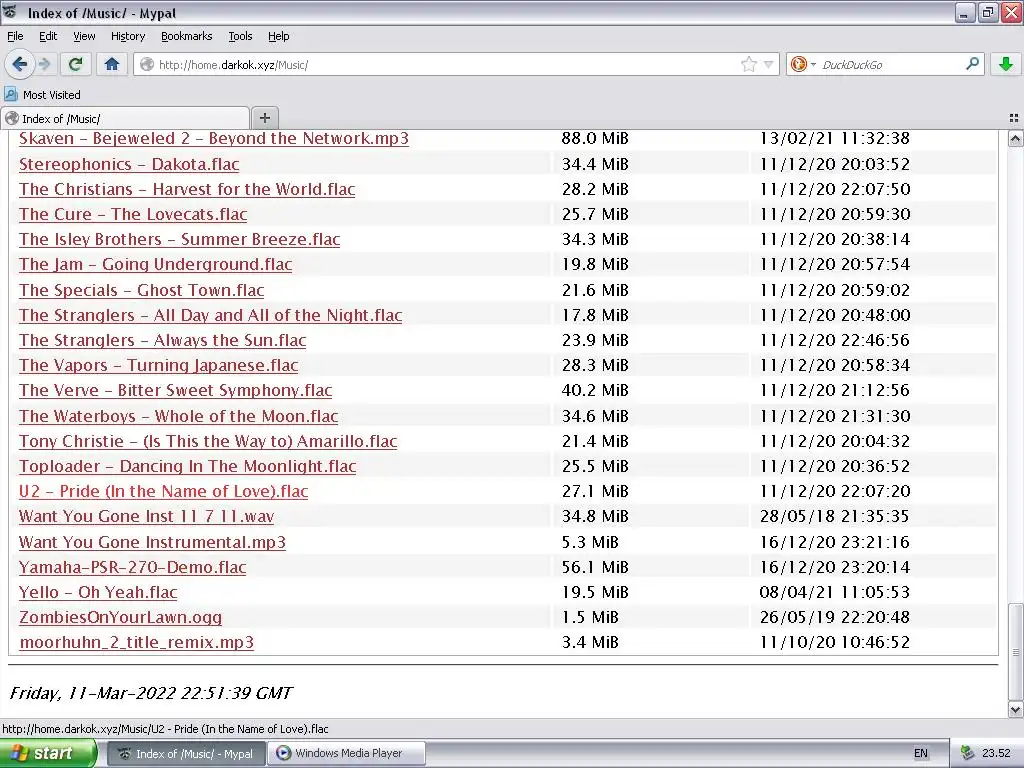Open moorhuhn_2_title_remix.mp3 link
Viewport: 1024px width, 768px height.
136,643
